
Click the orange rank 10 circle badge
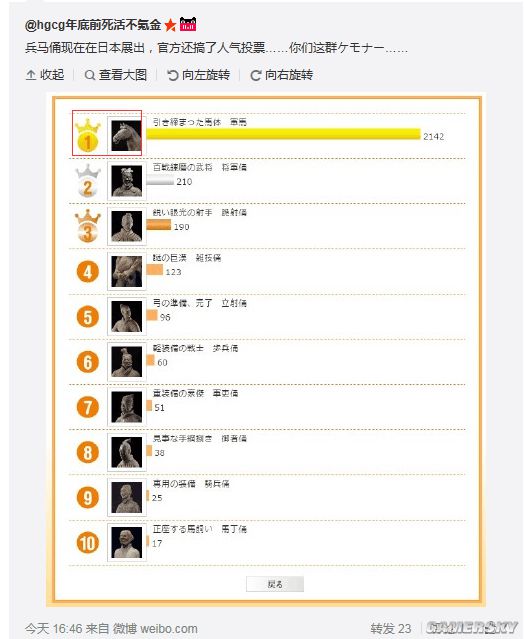tap(88, 543)
